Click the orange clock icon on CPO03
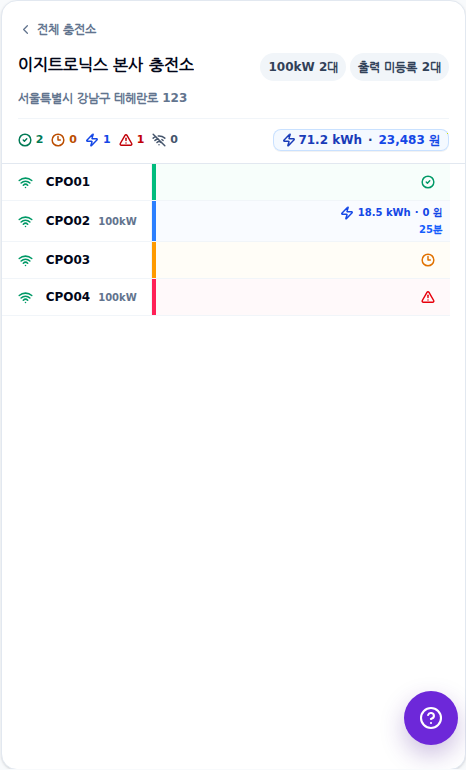 coord(428,260)
